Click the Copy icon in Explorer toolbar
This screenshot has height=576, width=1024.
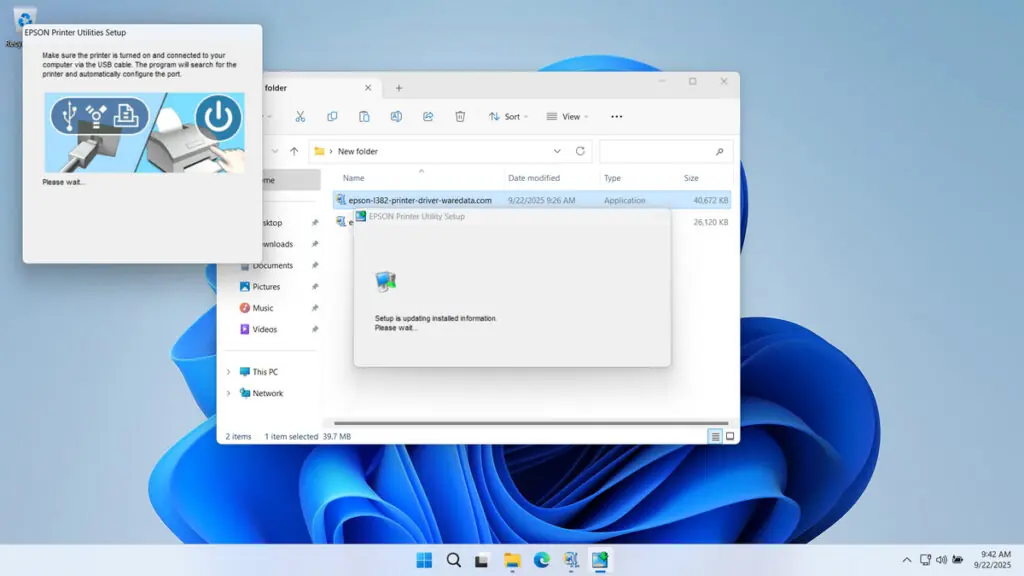(332, 116)
